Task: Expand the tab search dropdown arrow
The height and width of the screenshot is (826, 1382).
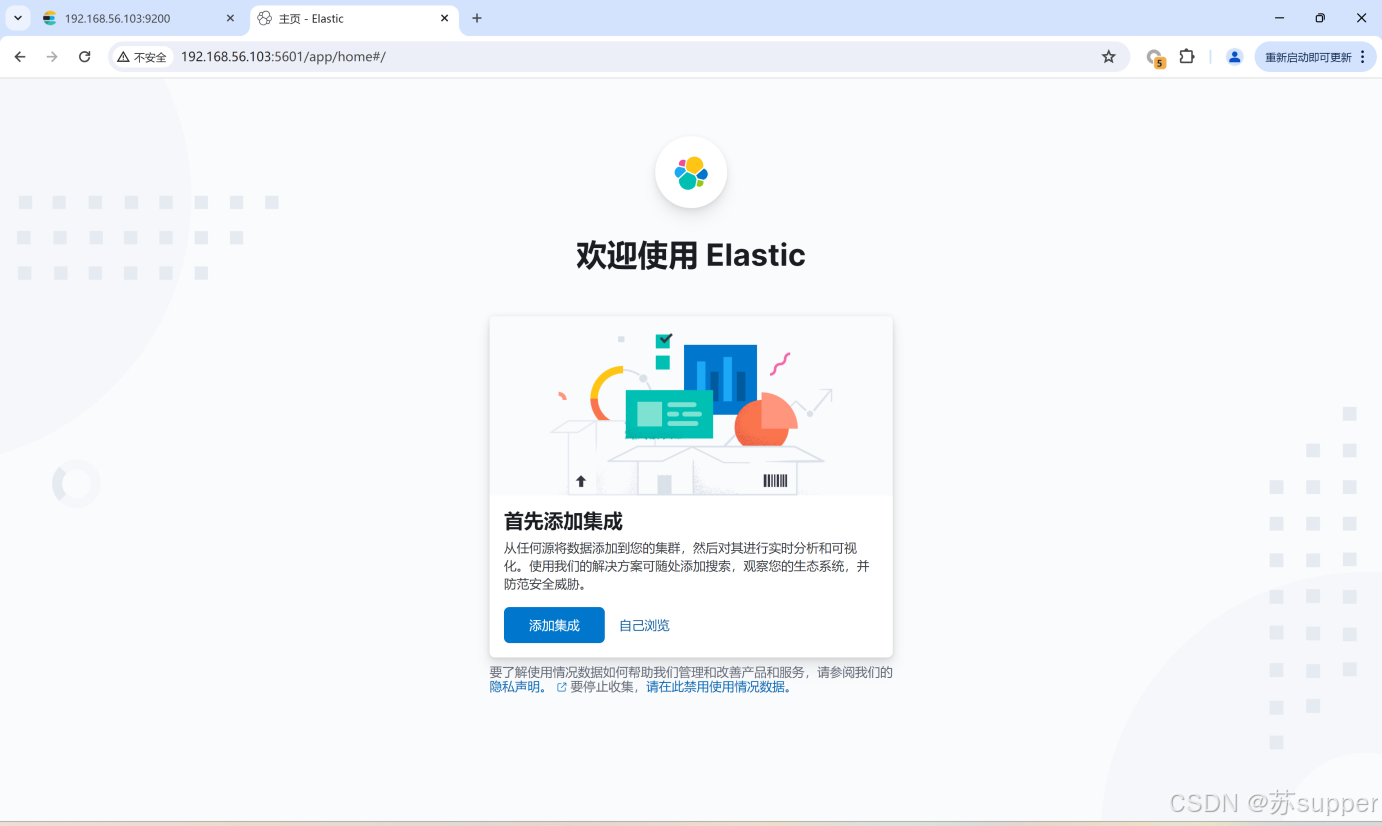Action: point(18,18)
